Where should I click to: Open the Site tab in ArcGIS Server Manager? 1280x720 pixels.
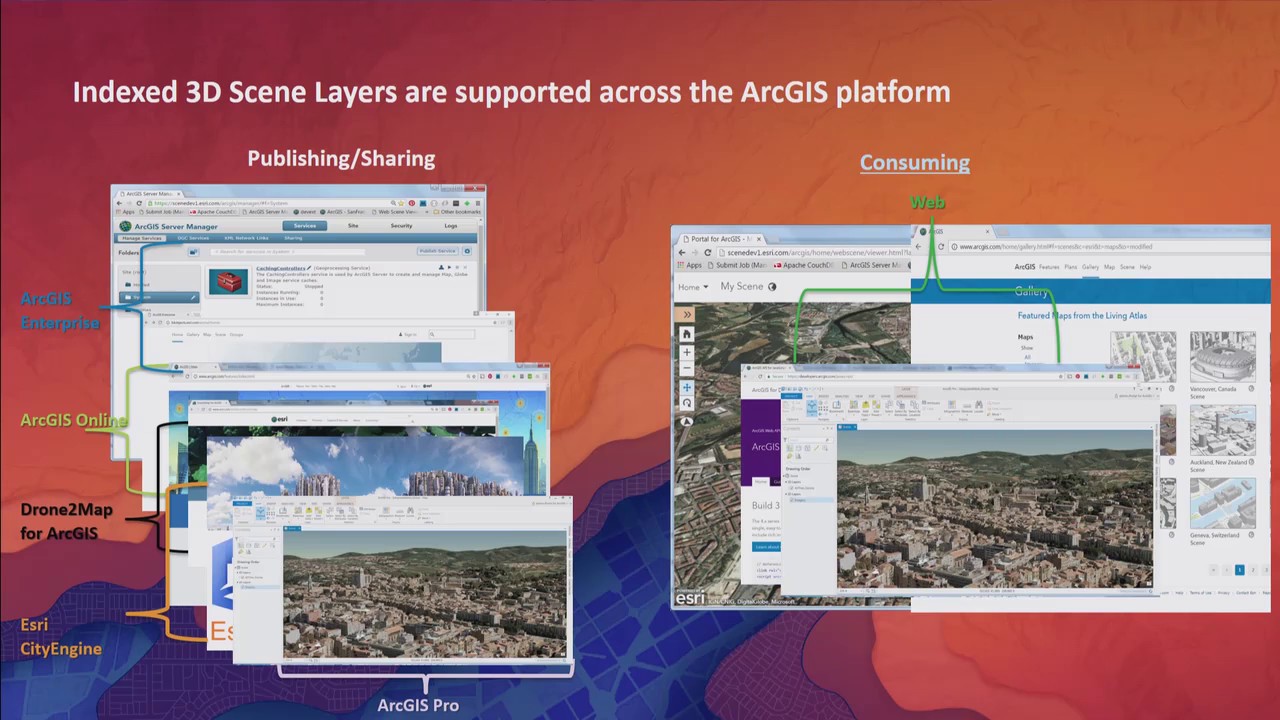click(x=353, y=226)
